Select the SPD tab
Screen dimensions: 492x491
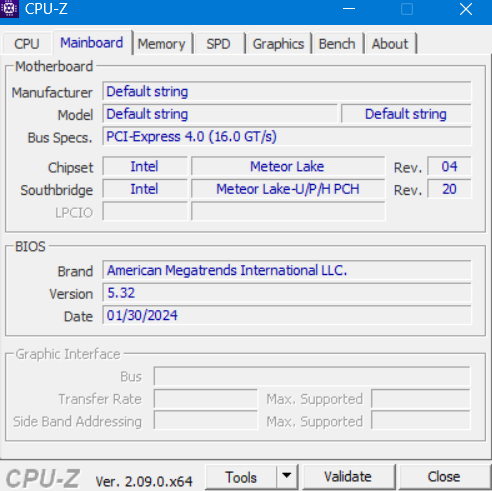(x=218, y=44)
